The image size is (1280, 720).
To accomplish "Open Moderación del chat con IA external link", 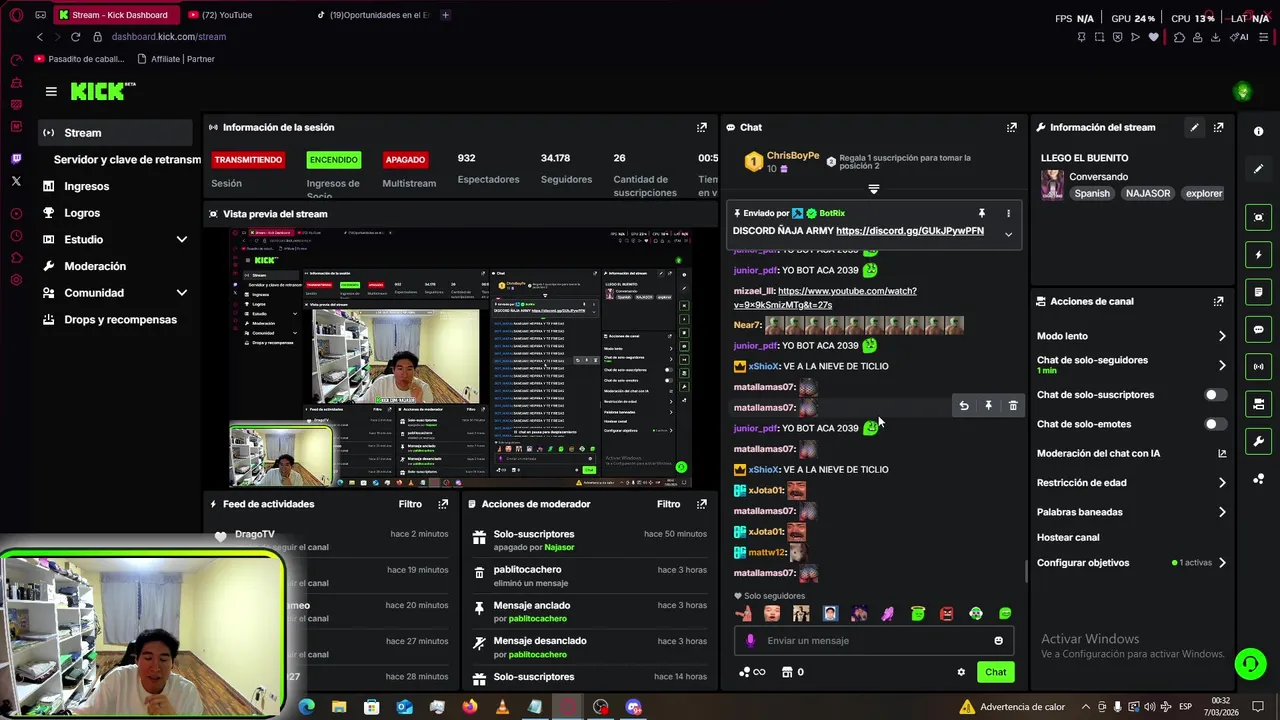I will click(x=1221, y=454).
